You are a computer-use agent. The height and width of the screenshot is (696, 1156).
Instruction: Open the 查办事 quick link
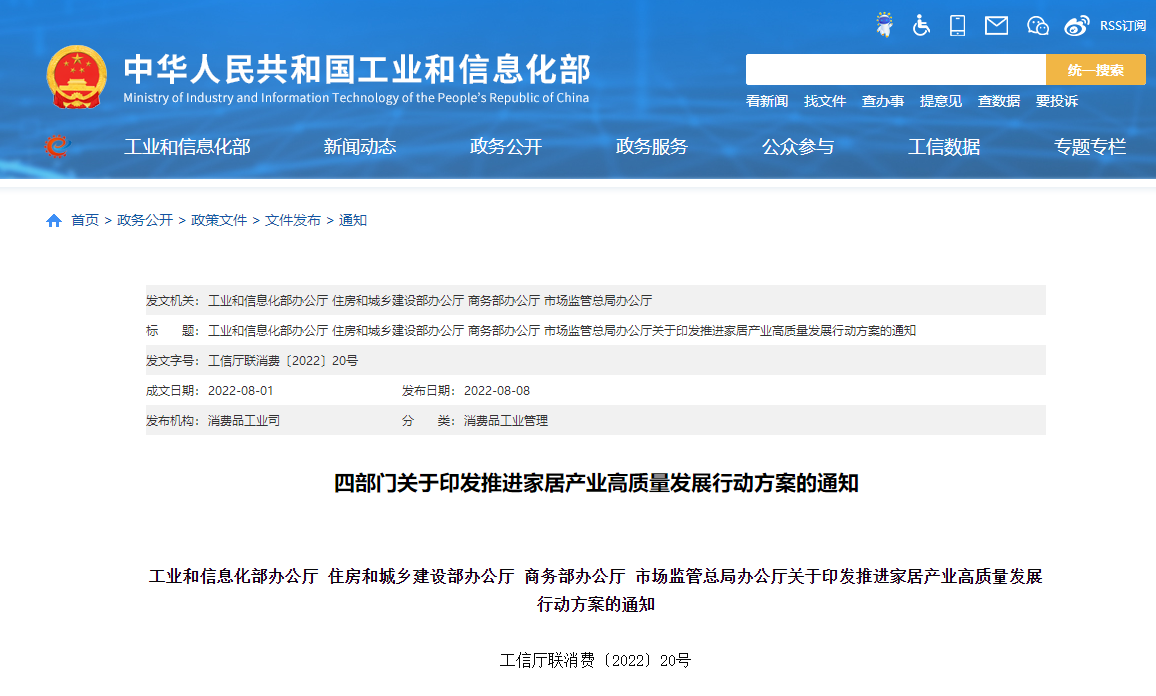[x=882, y=101]
